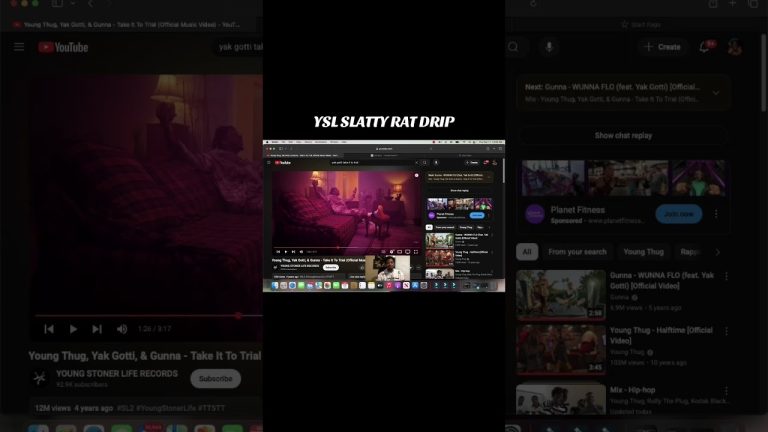Open more options on Planet Fitness ad
This screenshot has width=768, height=432.
716,214
